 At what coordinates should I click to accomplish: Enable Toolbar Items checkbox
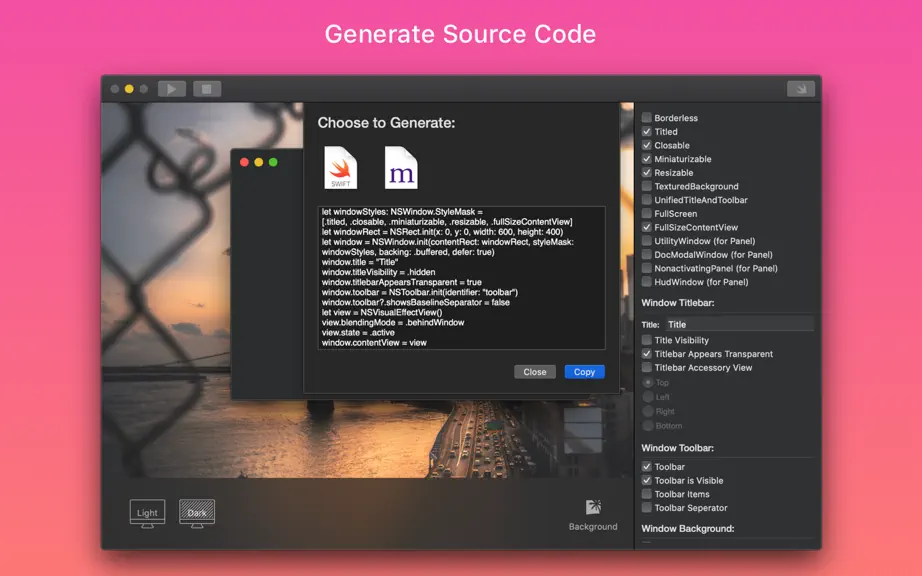(647, 494)
